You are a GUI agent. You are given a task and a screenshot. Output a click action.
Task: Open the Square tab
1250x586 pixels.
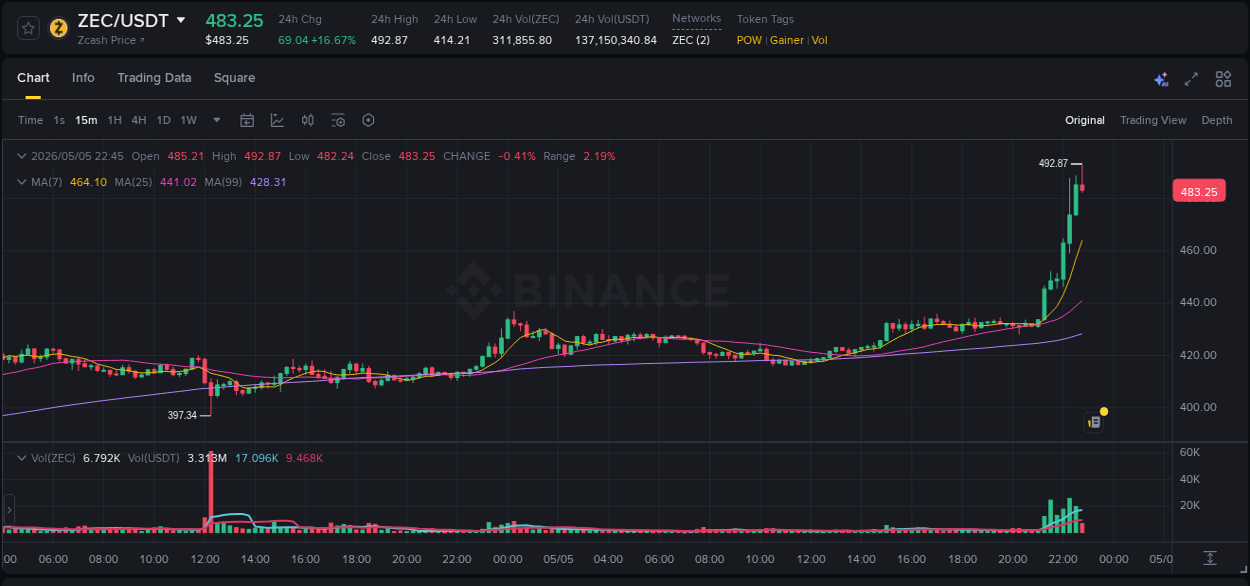(234, 78)
